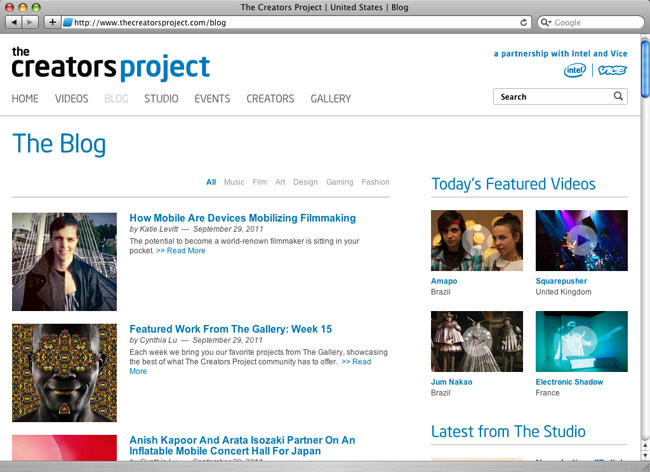Filter blog posts by Gaming

[x=340, y=182]
